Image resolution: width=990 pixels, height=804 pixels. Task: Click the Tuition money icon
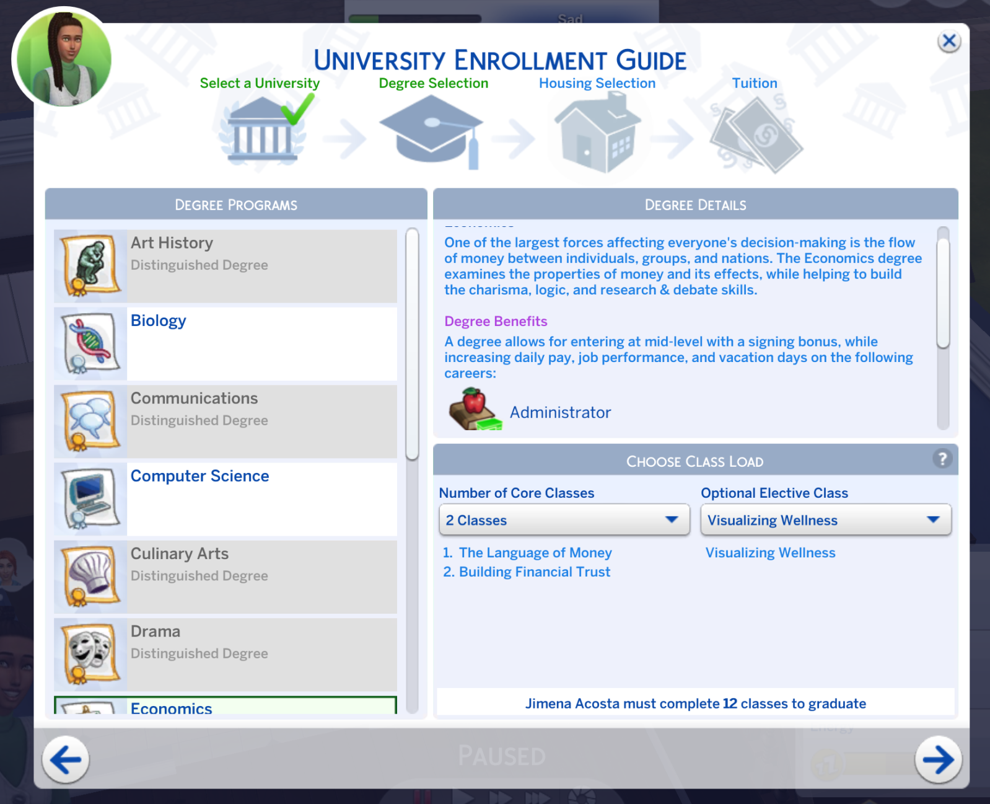click(x=755, y=133)
